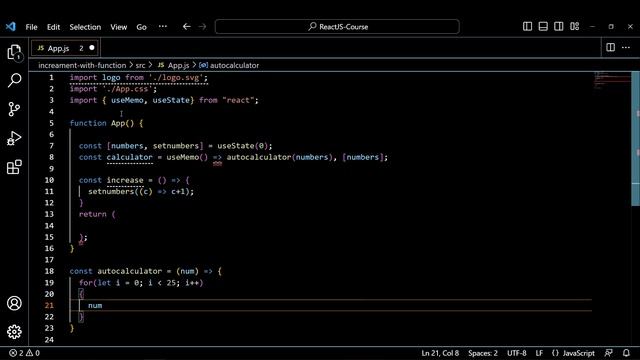The width and height of the screenshot is (640, 360).
Task: Click the VS Code logo icon
Action: 11,27
